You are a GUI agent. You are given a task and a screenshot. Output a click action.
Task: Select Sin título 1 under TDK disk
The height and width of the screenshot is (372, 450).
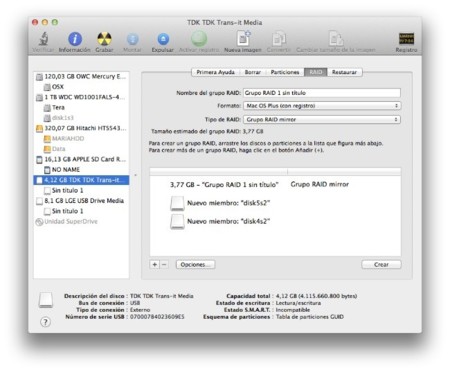tap(81, 190)
